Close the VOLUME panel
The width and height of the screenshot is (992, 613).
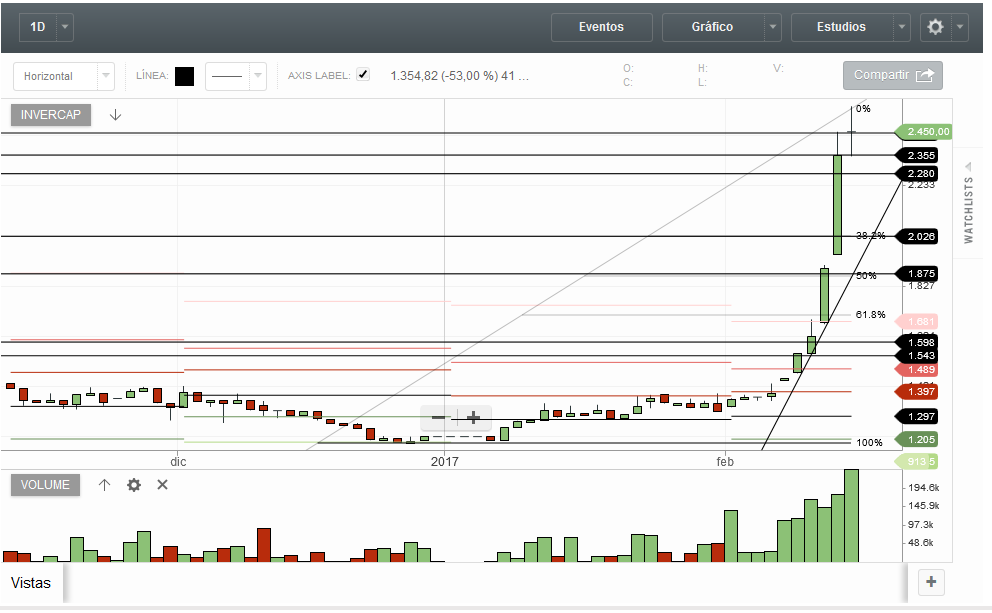(x=163, y=485)
